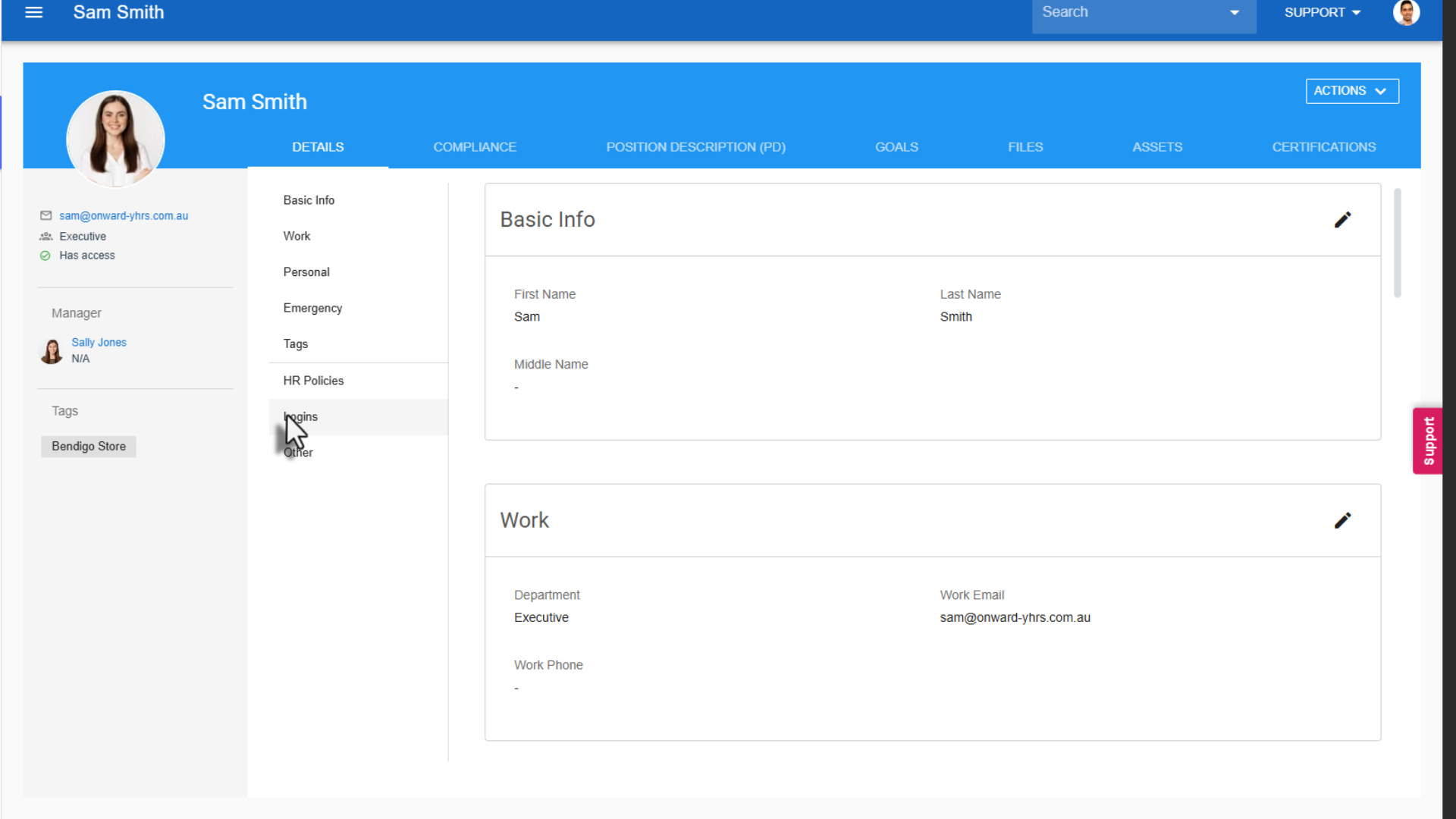Click the Work section edit pencil icon
Viewport: 1456px width, 819px height.
pyautogui.click(x=1342, y=520)
